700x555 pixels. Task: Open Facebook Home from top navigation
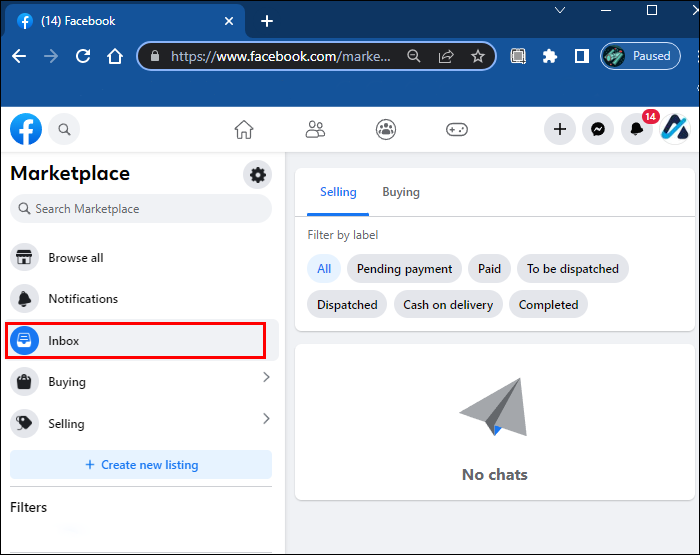coord(244,129)
